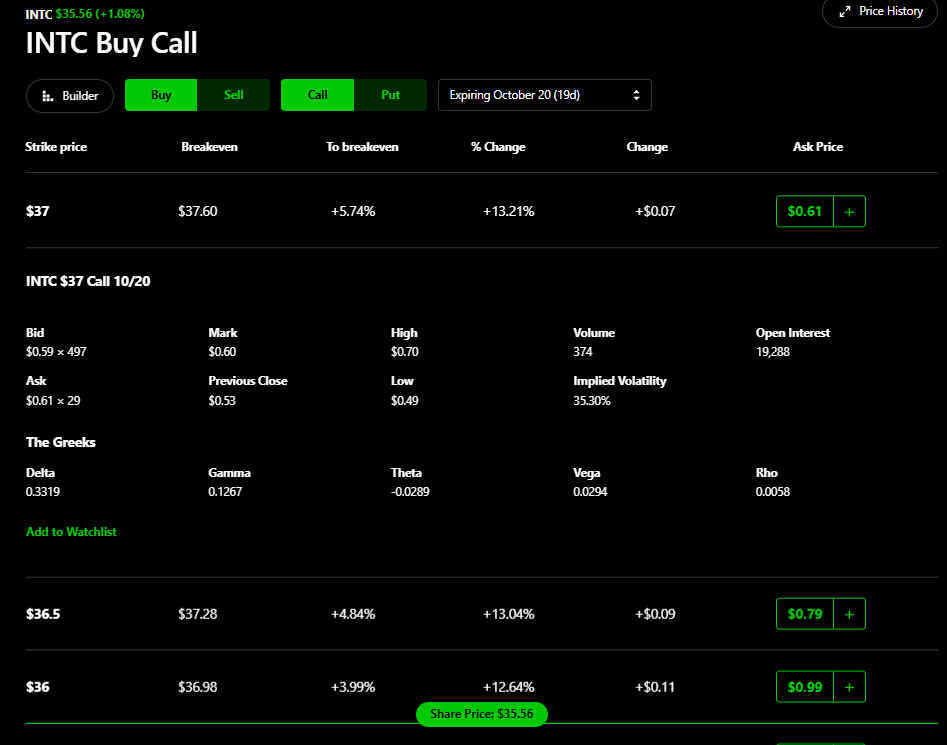
Task: Select the Buy toggle option
Action: click(161, 95)
